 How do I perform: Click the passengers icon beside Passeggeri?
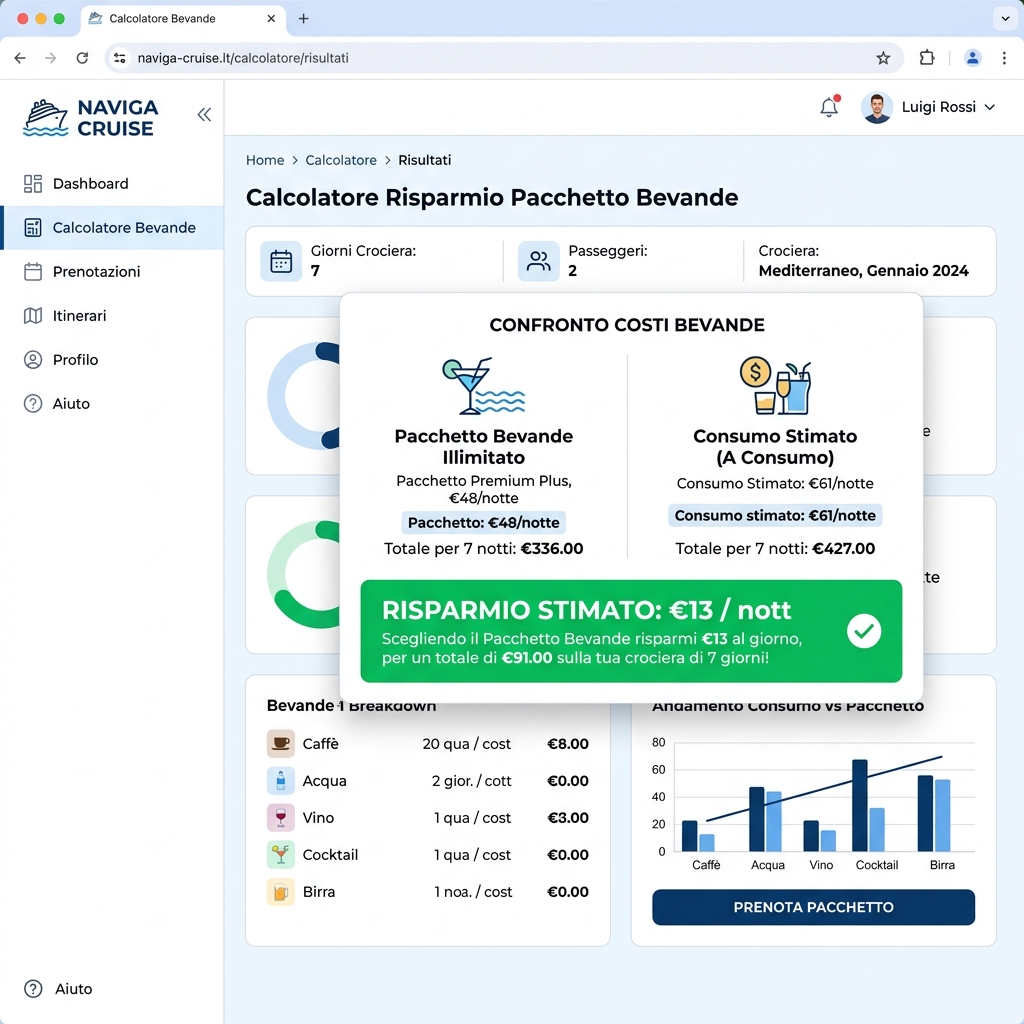(539, 261)
